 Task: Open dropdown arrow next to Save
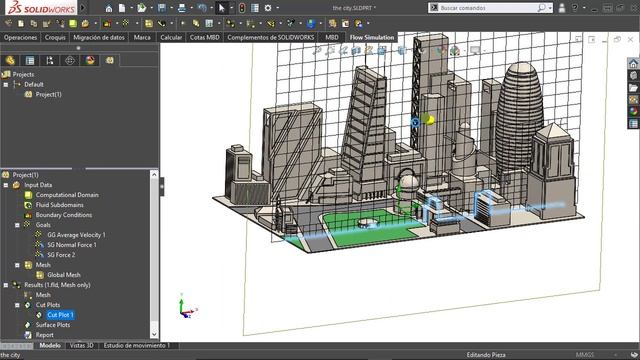point(171,8)
